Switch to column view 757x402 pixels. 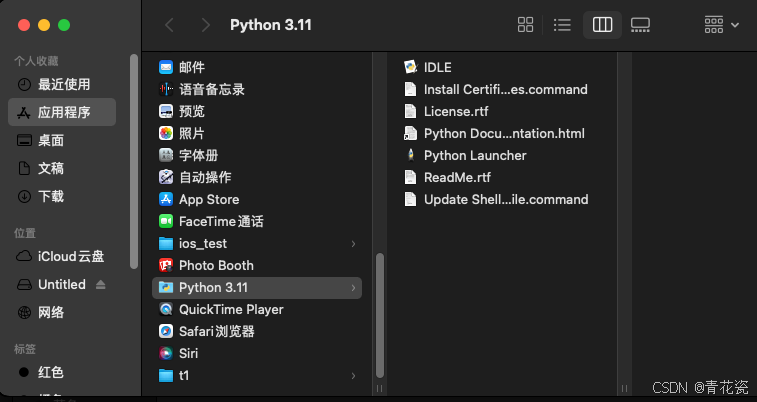603,25
